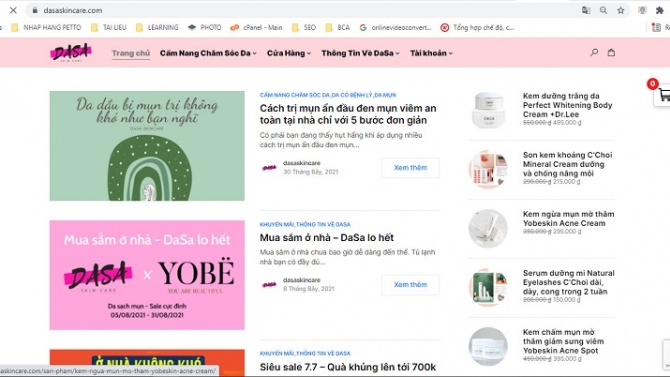
Task: Open the PHOTO bookmark
Action: pos(205,27)
